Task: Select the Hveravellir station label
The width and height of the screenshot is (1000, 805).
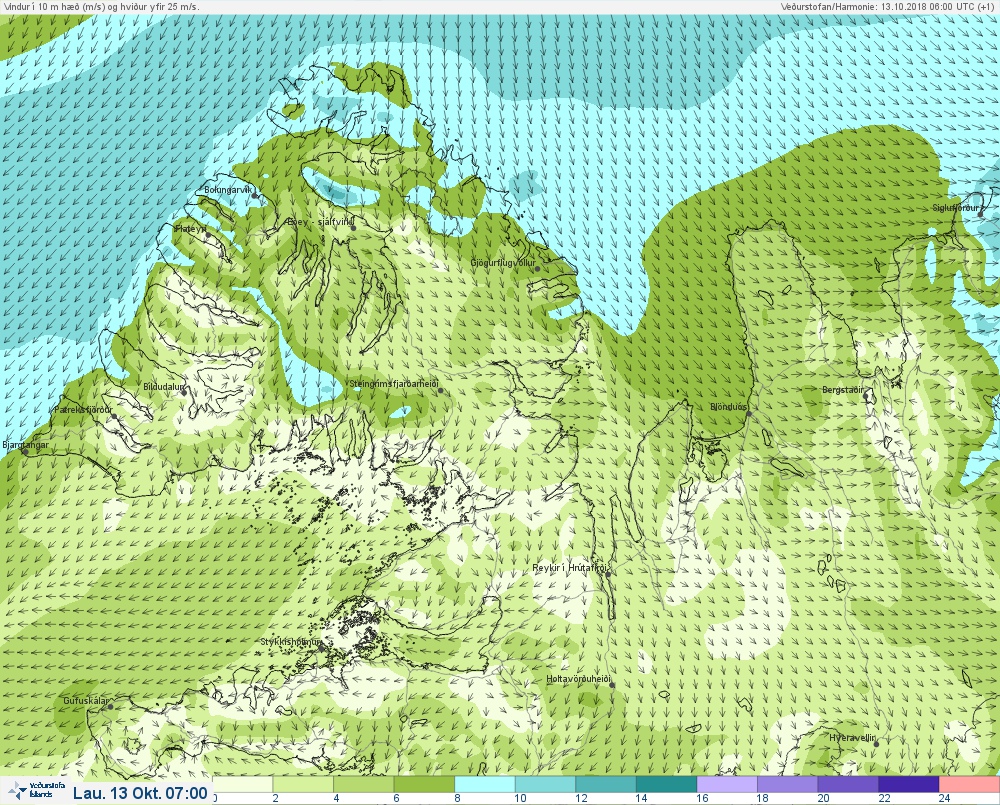Action: 853,738
